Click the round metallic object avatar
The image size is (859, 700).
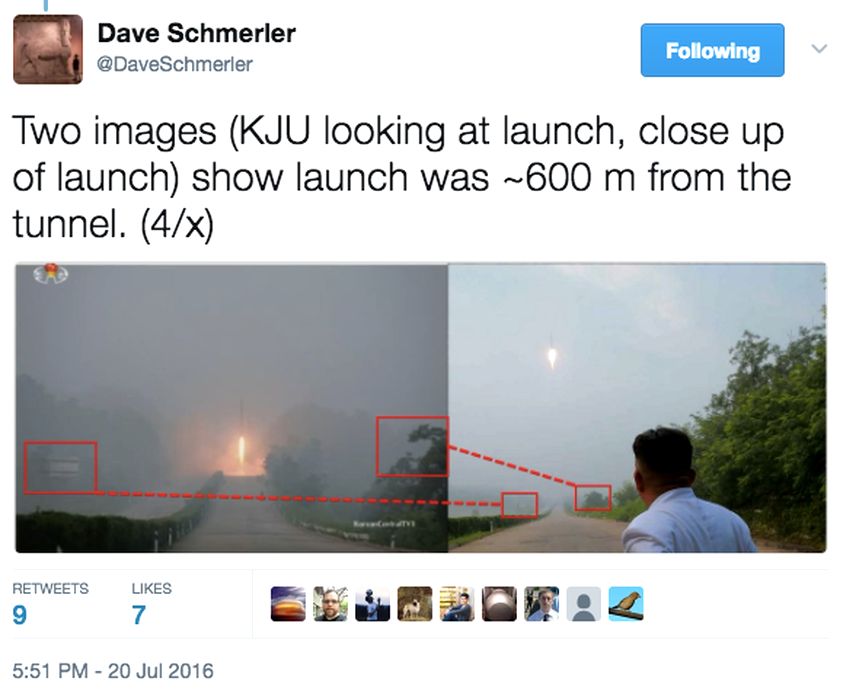click(x=499, y=604)
